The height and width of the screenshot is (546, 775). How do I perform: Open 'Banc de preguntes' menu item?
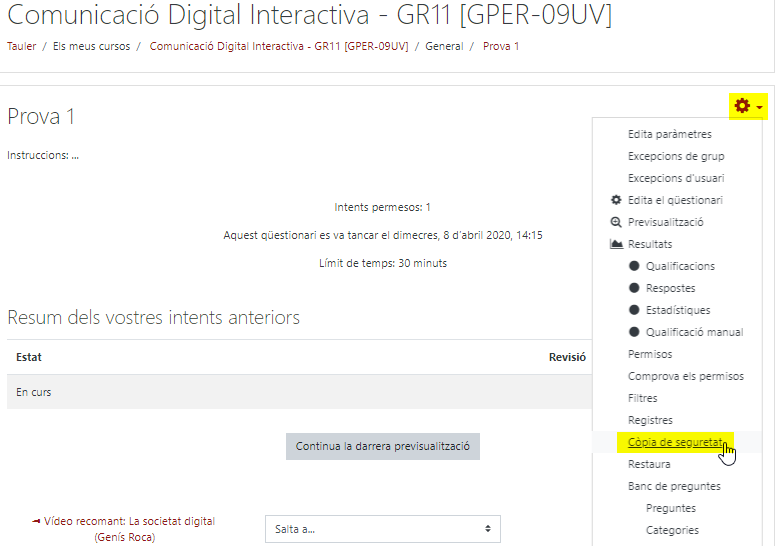pos(674,486)
